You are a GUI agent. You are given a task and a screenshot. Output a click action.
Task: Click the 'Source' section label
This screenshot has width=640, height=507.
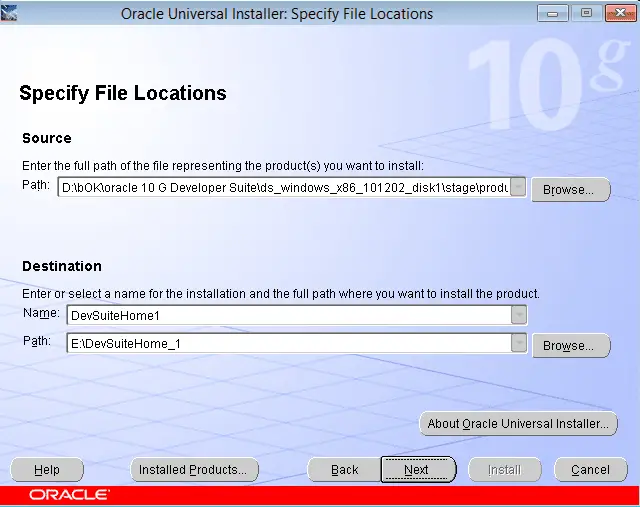(x=47, y=138)
